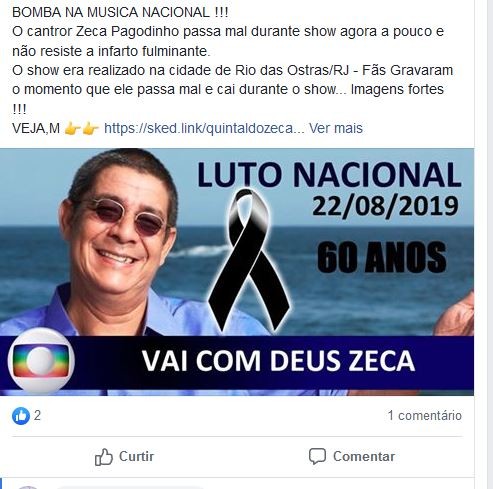
Task: Click the partially visible comment bubble at bottom
Action: (130, 488)
